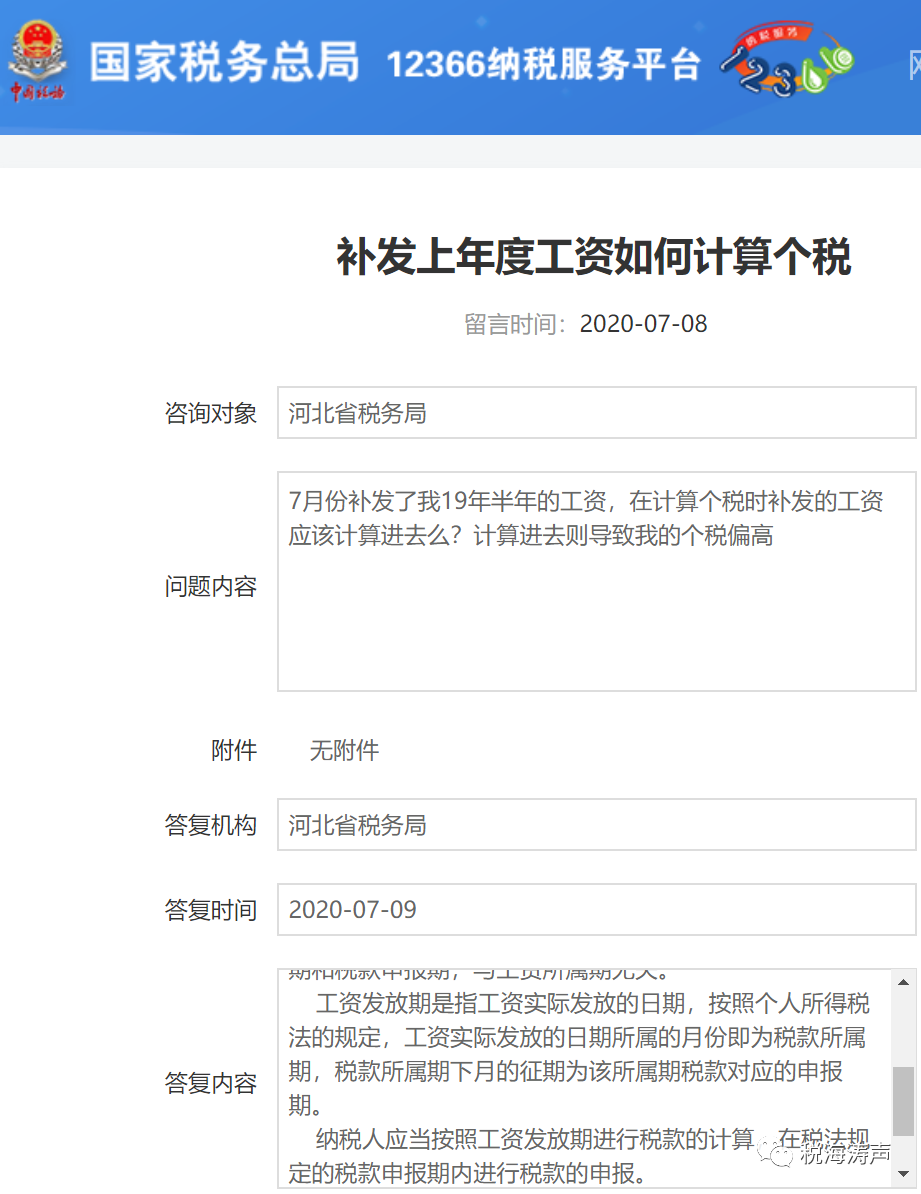
Task: Click the page title 补发上年度工资如何计算个税
Action: pos(593,257)
